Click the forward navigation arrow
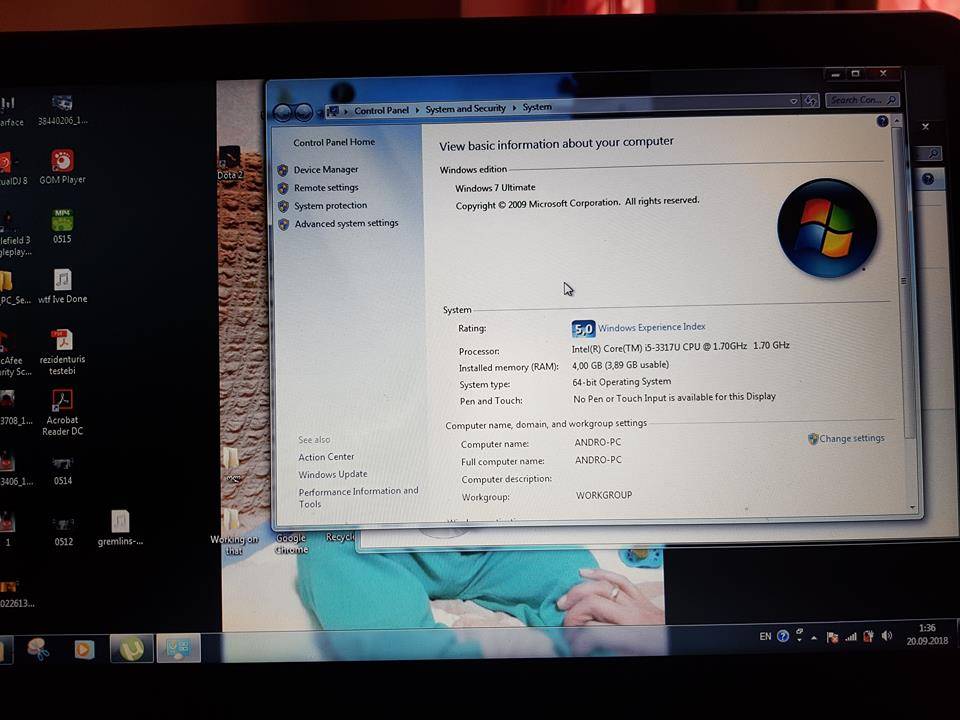 [304, 113]
